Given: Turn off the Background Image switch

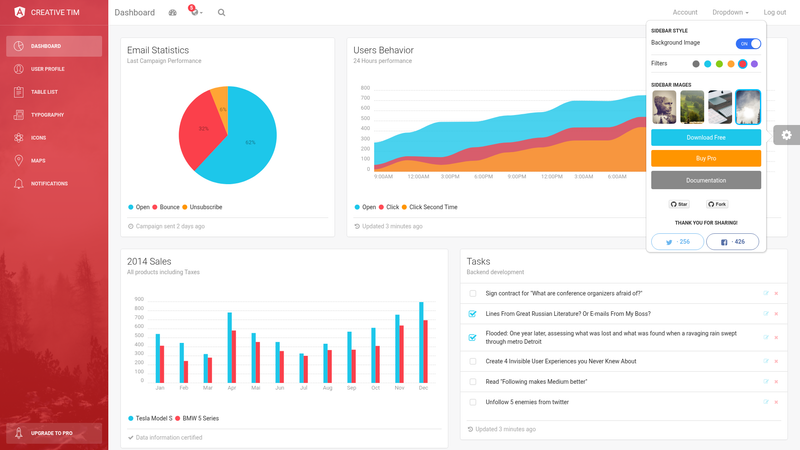Looking at the screenshot, I should pyautogui.click(x=748, y=44).
